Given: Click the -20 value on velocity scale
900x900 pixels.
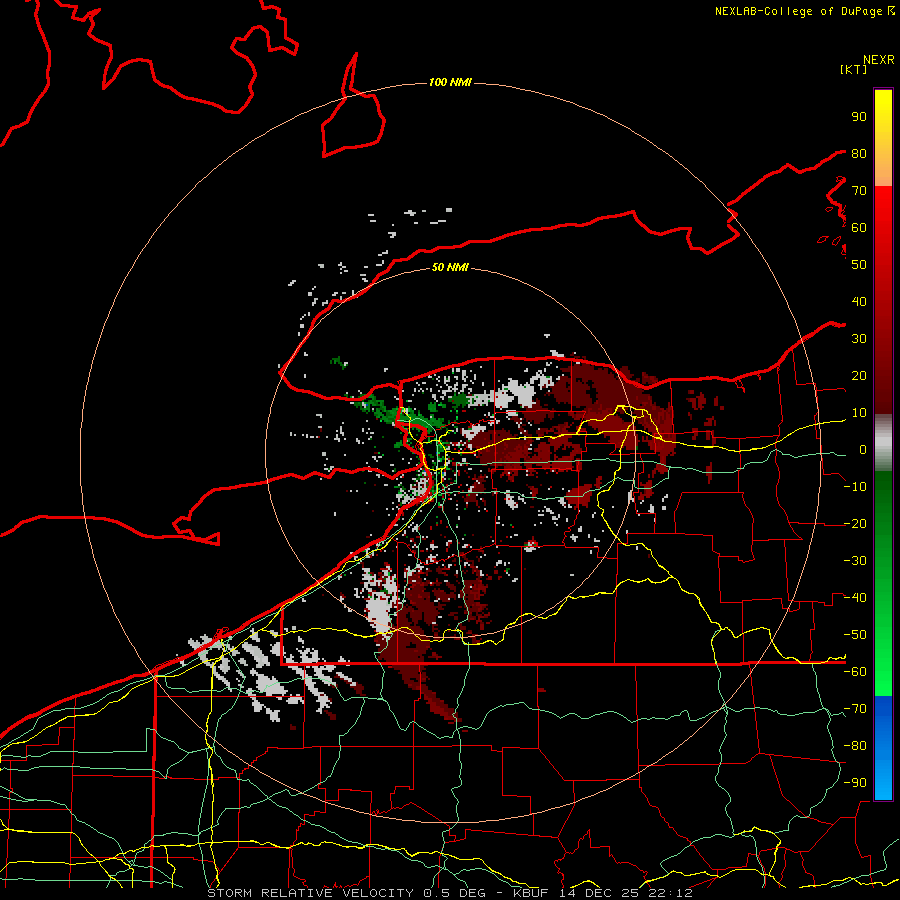Looking at the screenshot, I should (855, 523).
